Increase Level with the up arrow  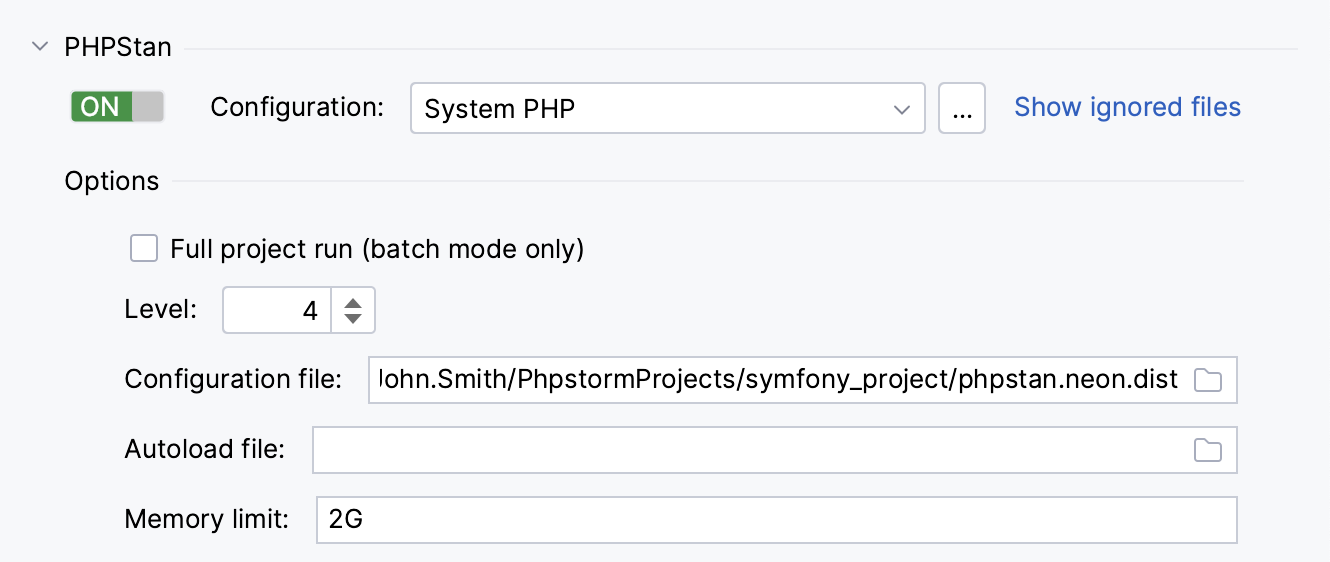click(x=352, y=300)
